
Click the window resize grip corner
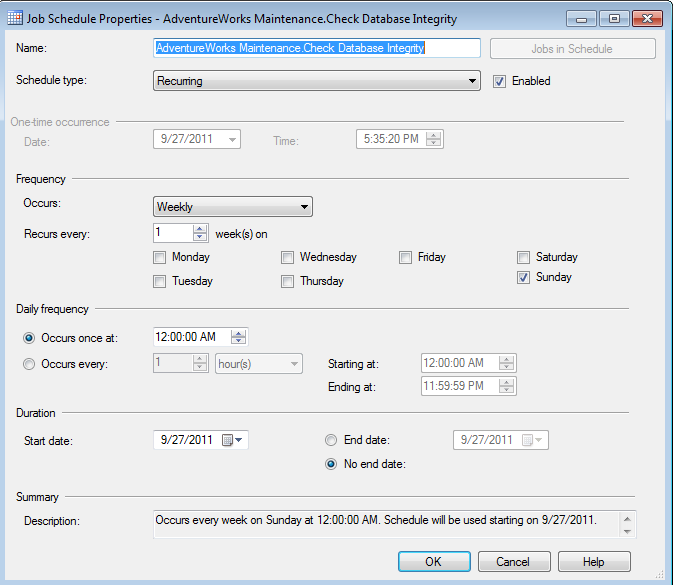tap(660, 575)
